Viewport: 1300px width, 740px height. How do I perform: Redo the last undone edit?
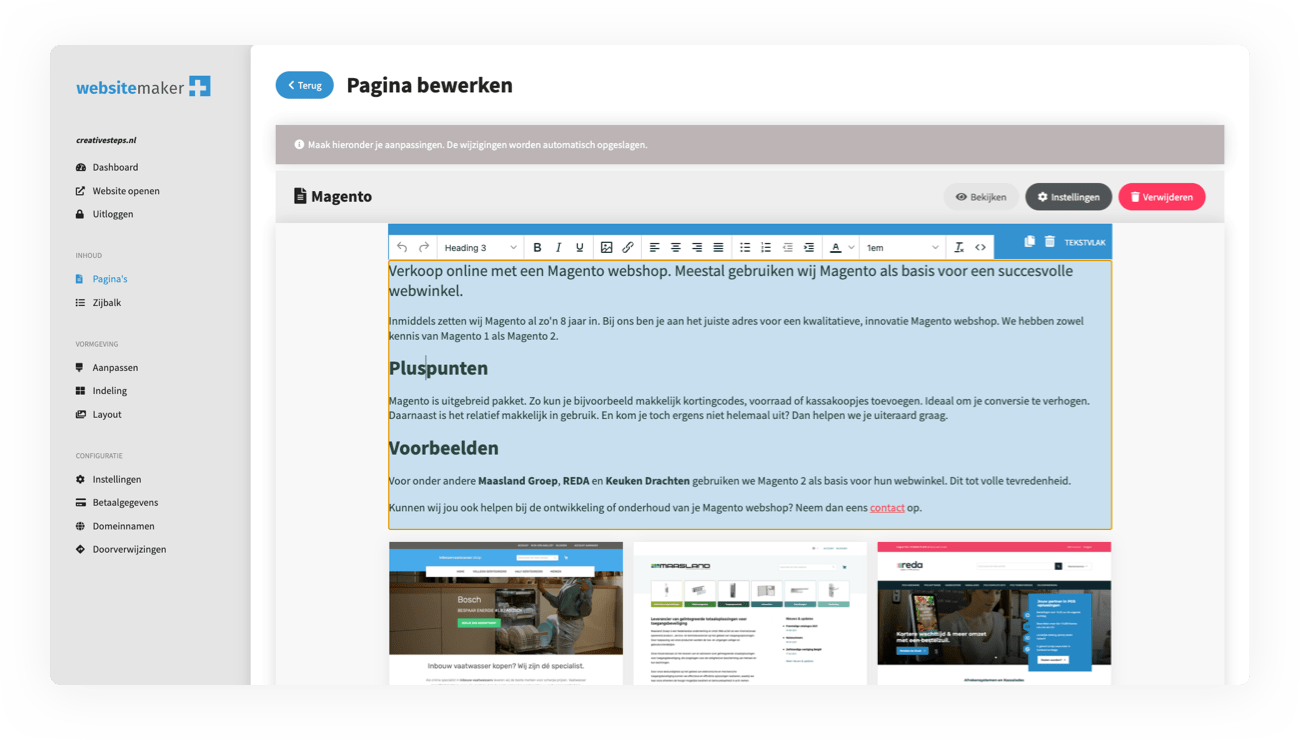click(x=424, y=247)
